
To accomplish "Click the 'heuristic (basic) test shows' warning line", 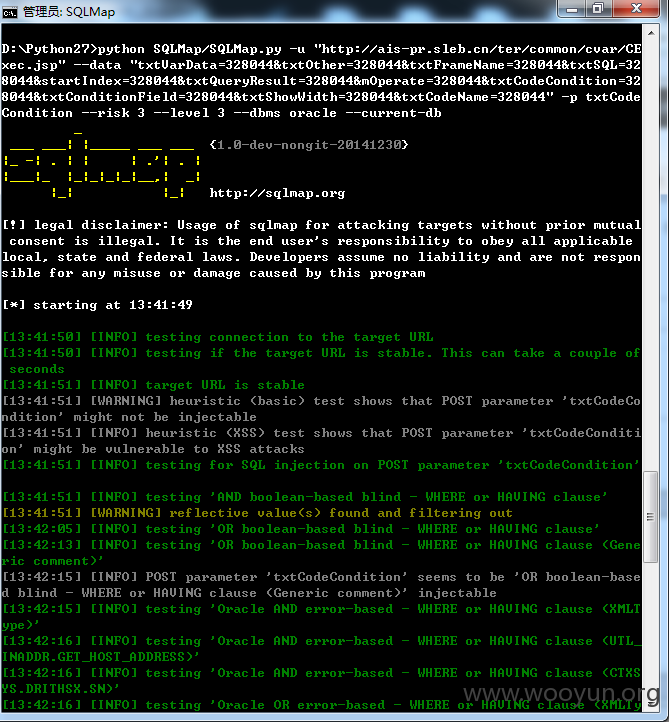I will click(x=321, y=409).
